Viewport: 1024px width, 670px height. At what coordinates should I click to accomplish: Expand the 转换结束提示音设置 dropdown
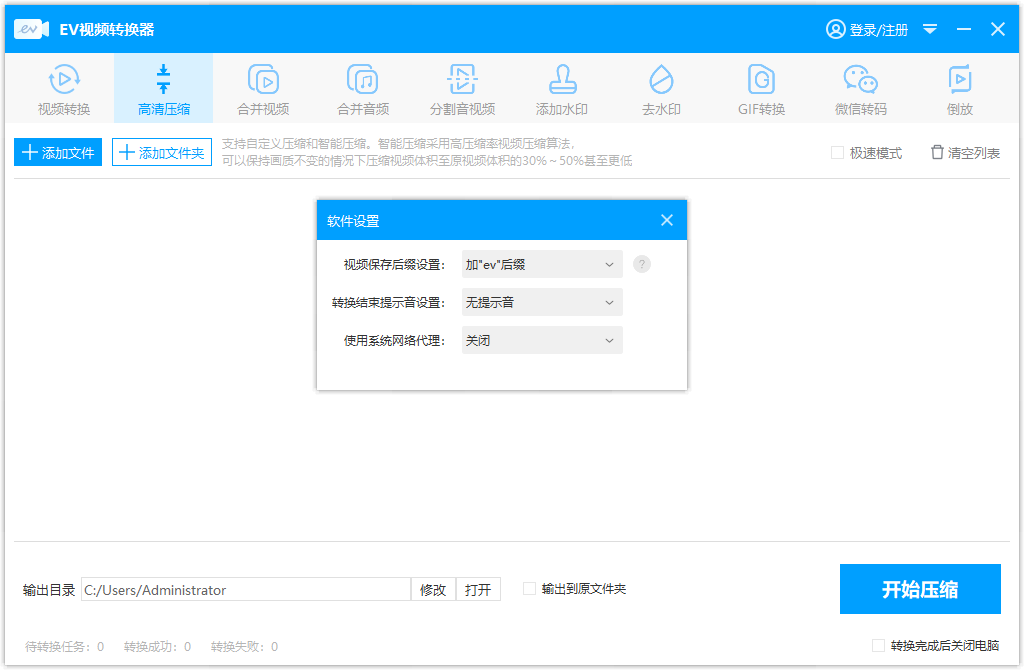click(541, 302)
